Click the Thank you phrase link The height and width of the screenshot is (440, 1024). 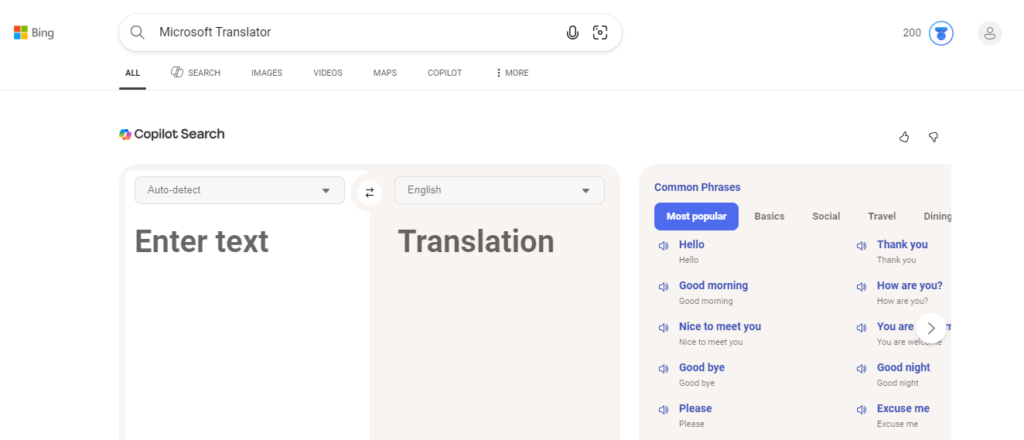point(902,244)
